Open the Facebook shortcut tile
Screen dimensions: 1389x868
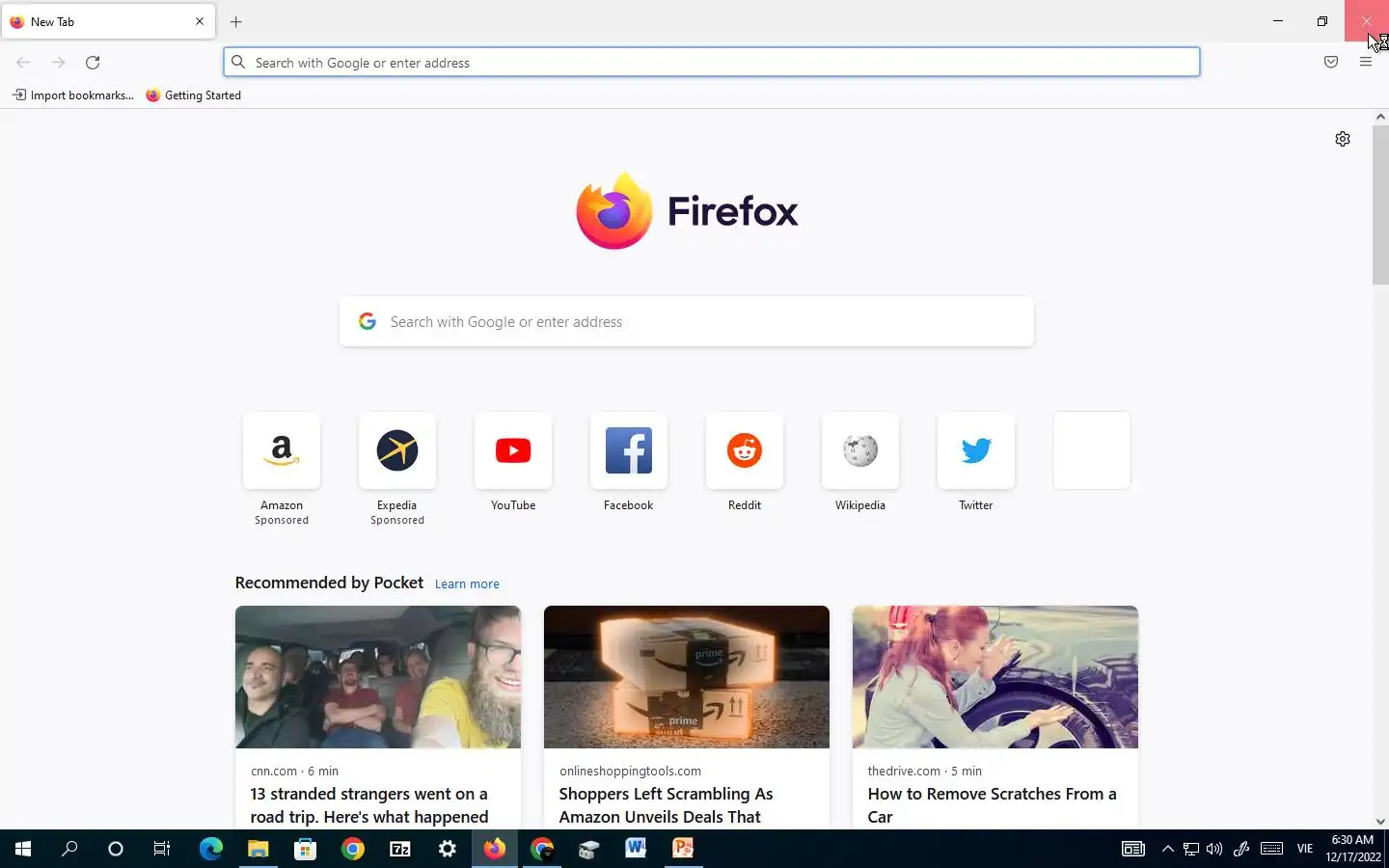coord(629,450)
